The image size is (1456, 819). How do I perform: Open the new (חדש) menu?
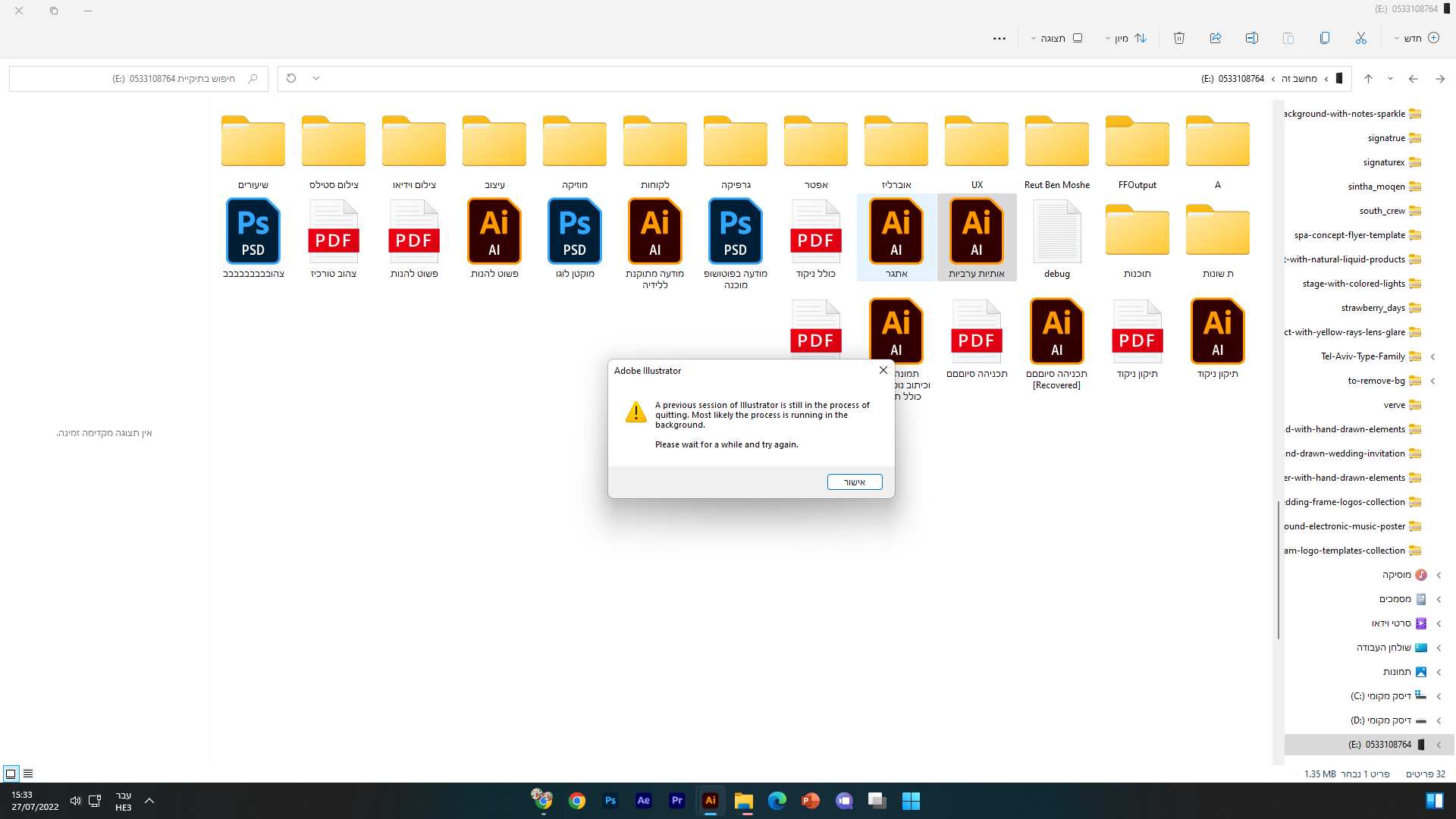pos(1417,38)
